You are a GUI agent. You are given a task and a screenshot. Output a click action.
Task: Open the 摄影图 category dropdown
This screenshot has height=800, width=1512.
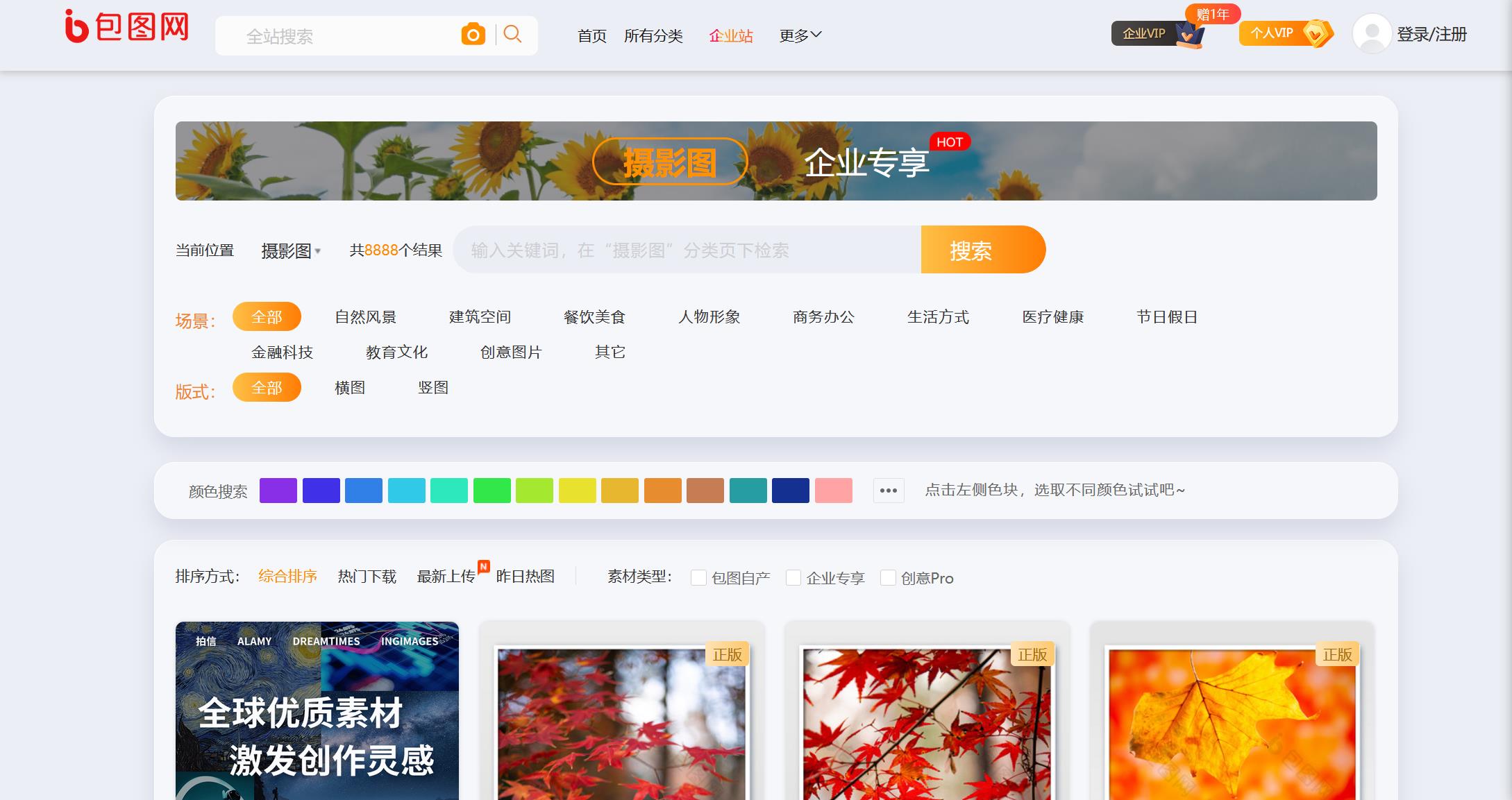(x=291, y=250)
